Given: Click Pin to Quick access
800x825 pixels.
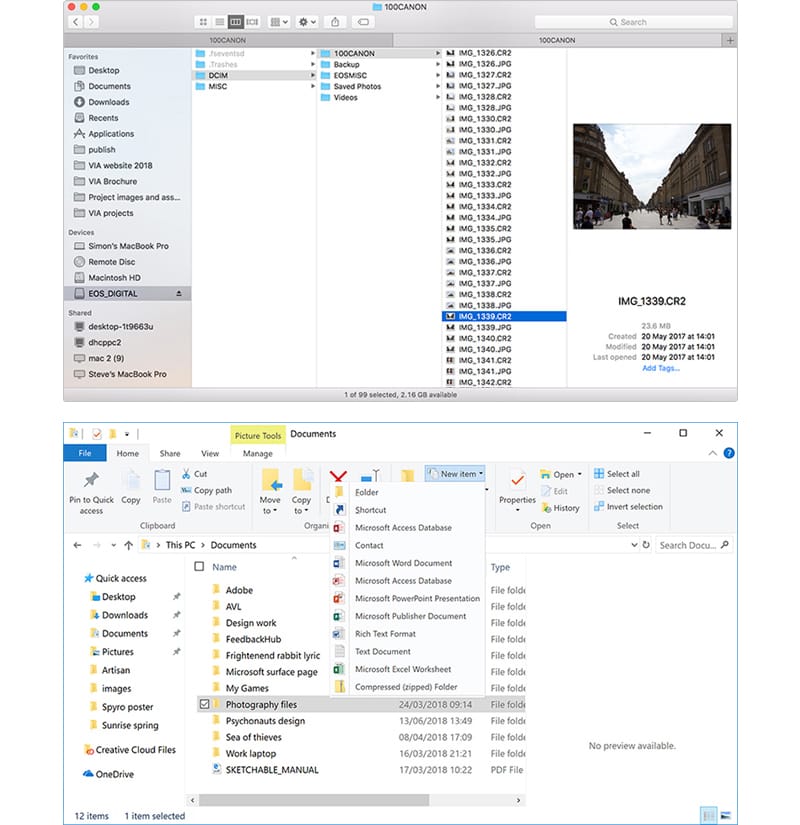Looking at the screenshot, I should coord(91,492).
